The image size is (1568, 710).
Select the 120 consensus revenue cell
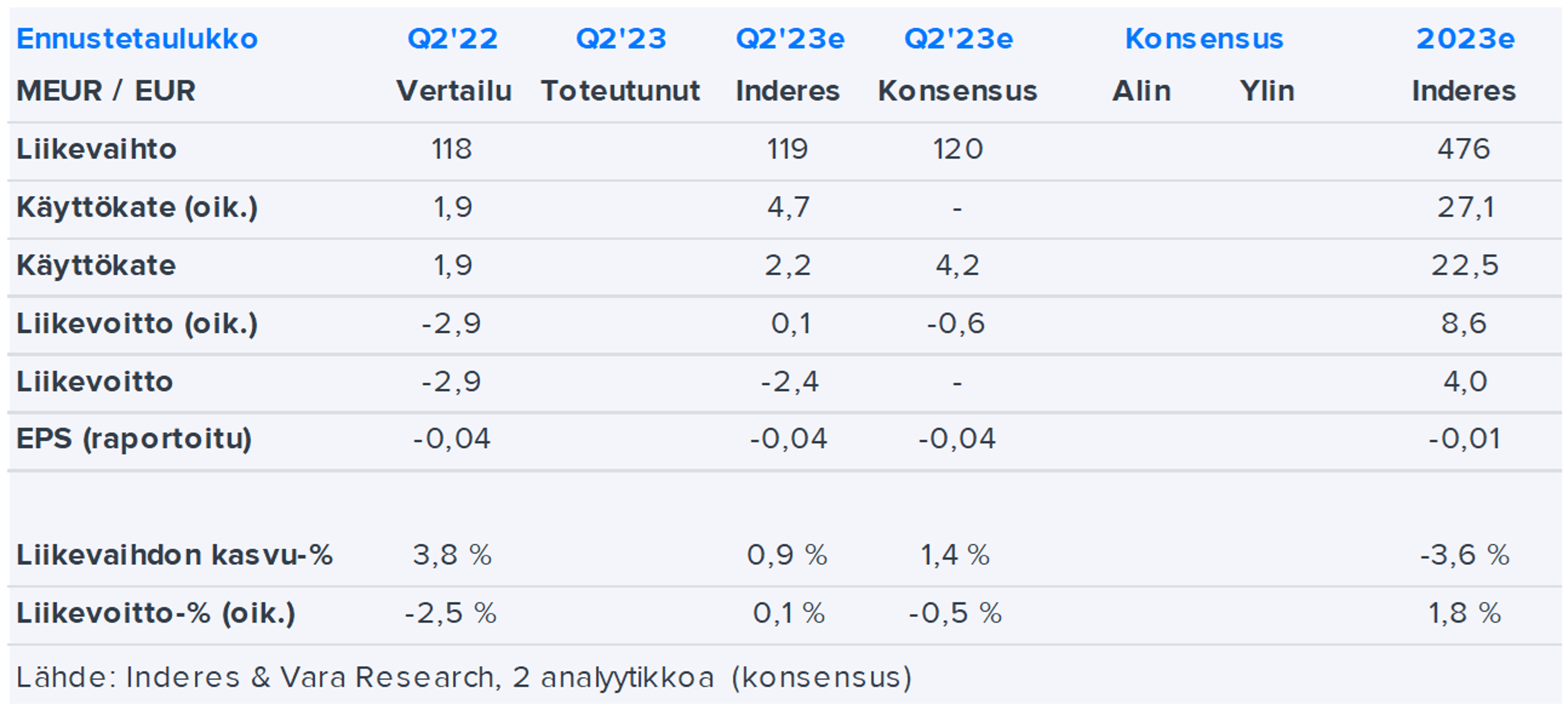click(958, 149)
